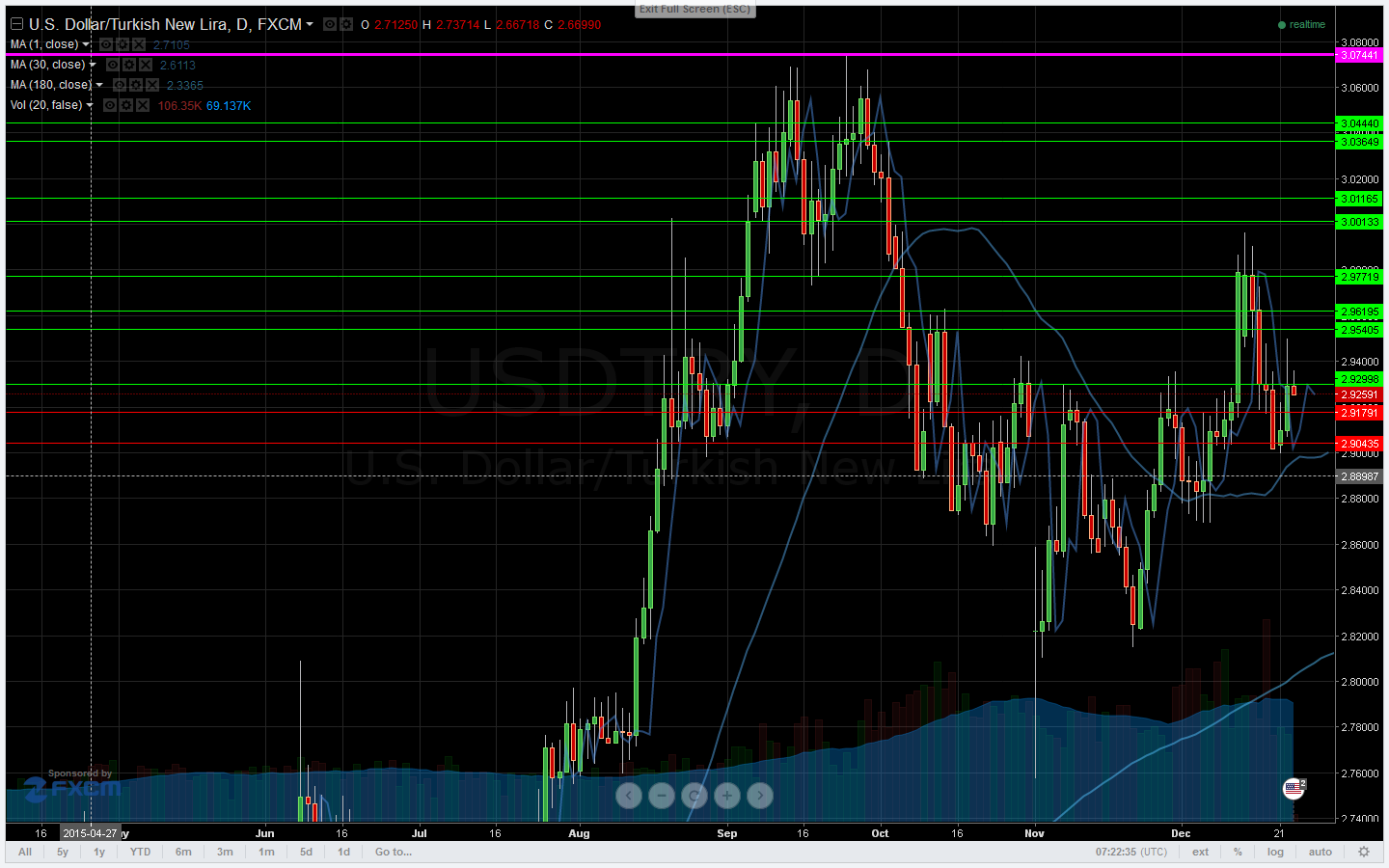The image size is (1389, 868).
Task: Open settings for MA (30, close)
Action: pos(129,65)
